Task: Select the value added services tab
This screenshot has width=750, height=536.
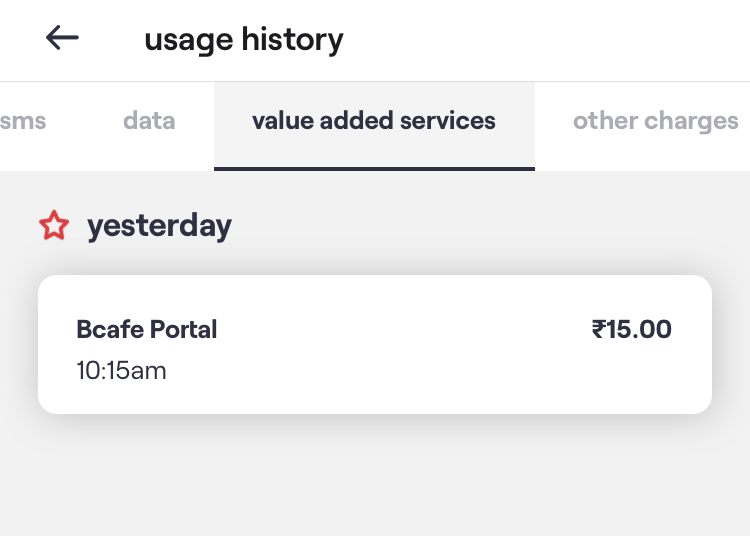Action: click(374, 122)
